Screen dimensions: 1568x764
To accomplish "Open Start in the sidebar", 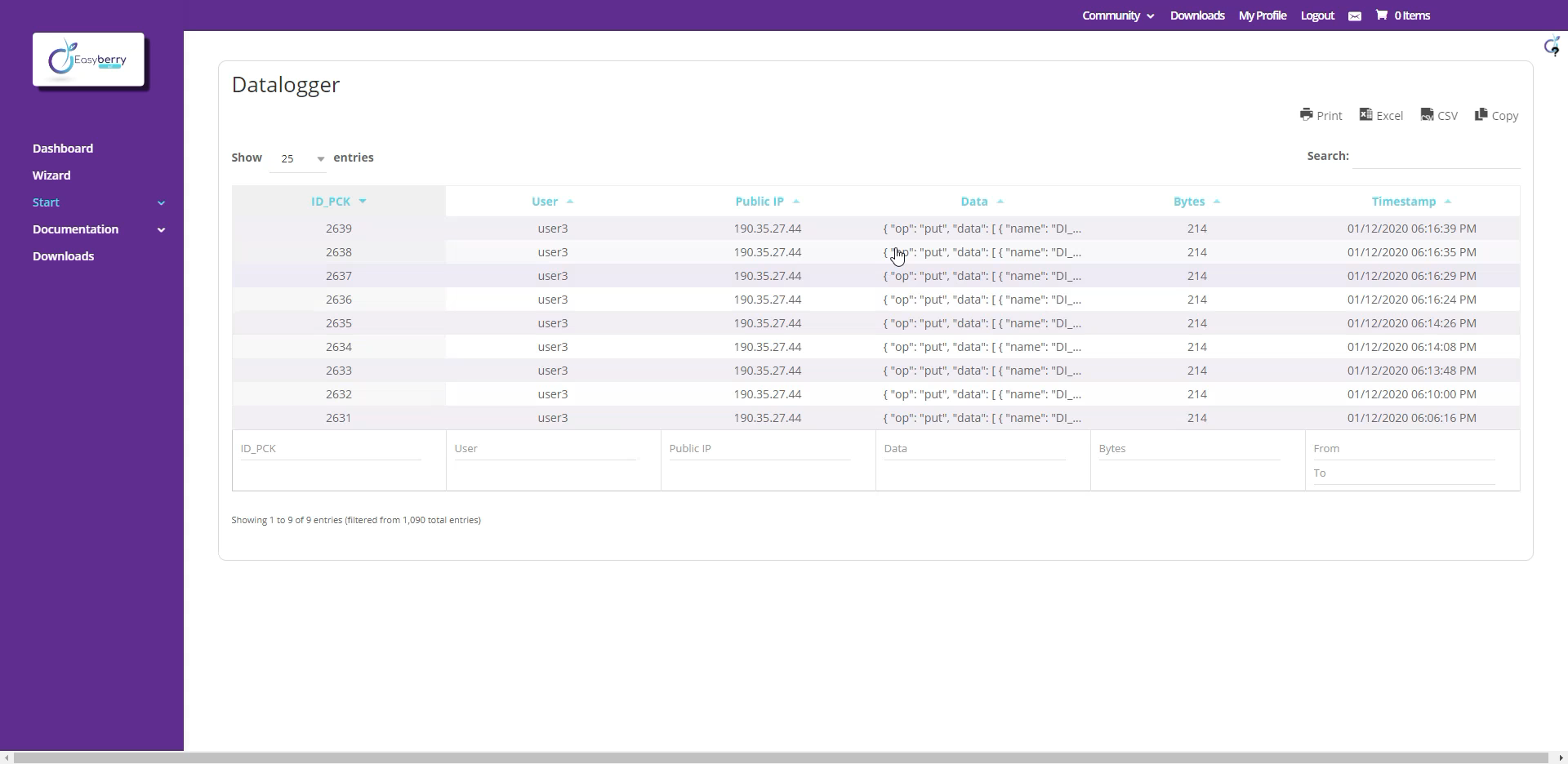I will pyautogui.click(x=46, y=202).
